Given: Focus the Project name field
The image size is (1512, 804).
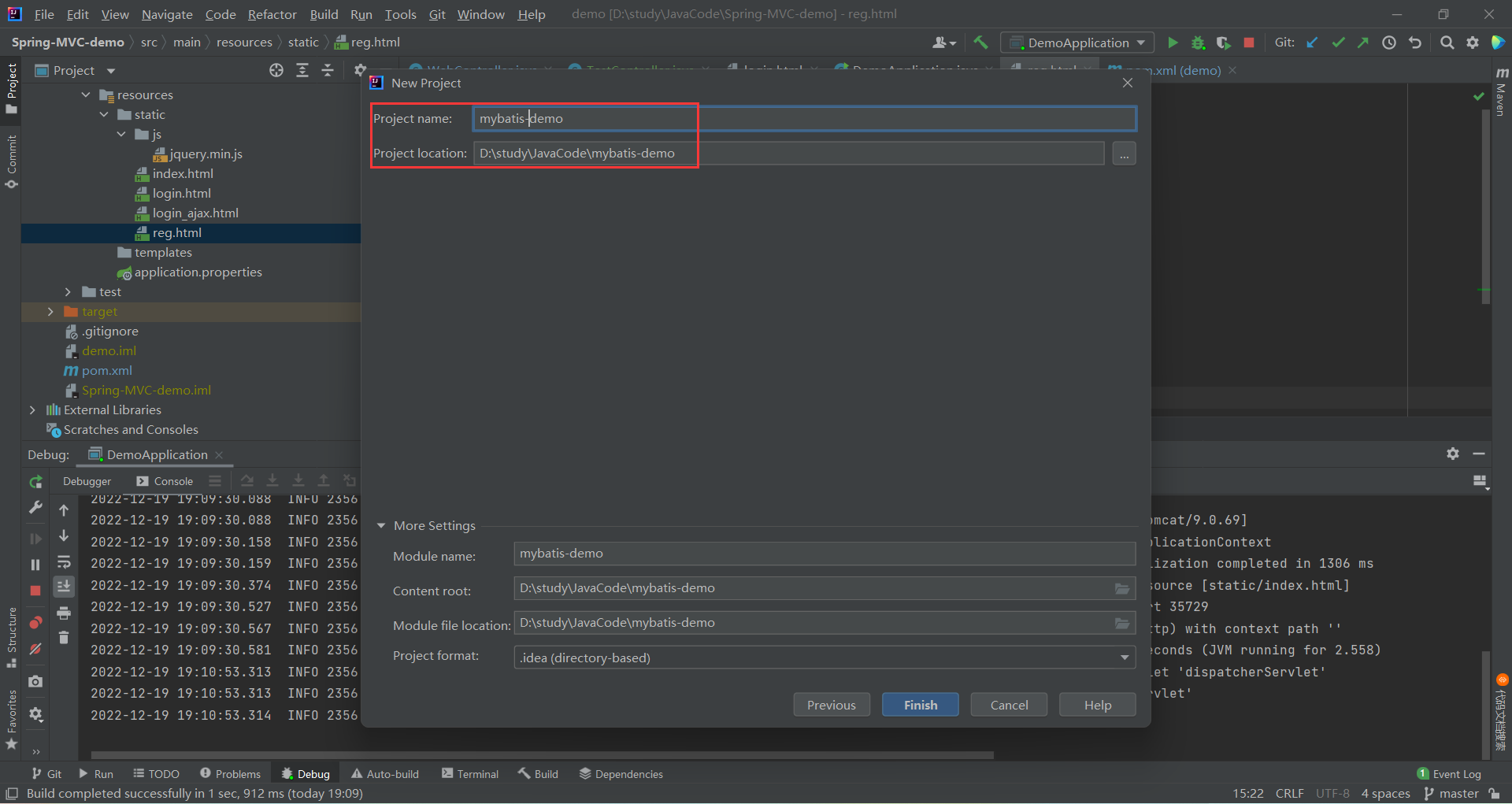Looking at the screenshot, I should point(804,119).
